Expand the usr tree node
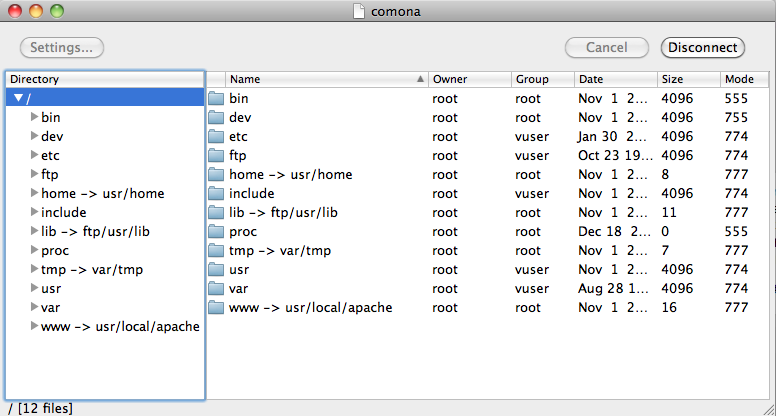 (x=34, y=288)
